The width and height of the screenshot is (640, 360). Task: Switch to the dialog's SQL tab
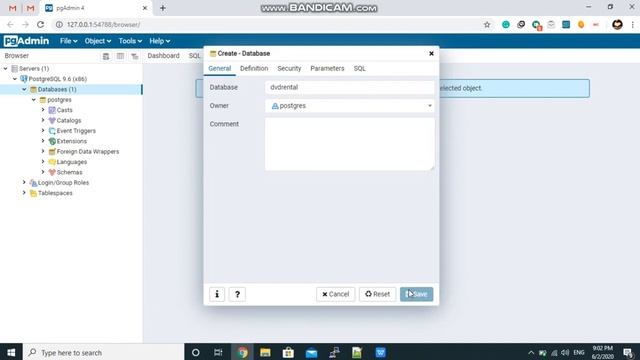pyautogui.click(x=360, y=68)
